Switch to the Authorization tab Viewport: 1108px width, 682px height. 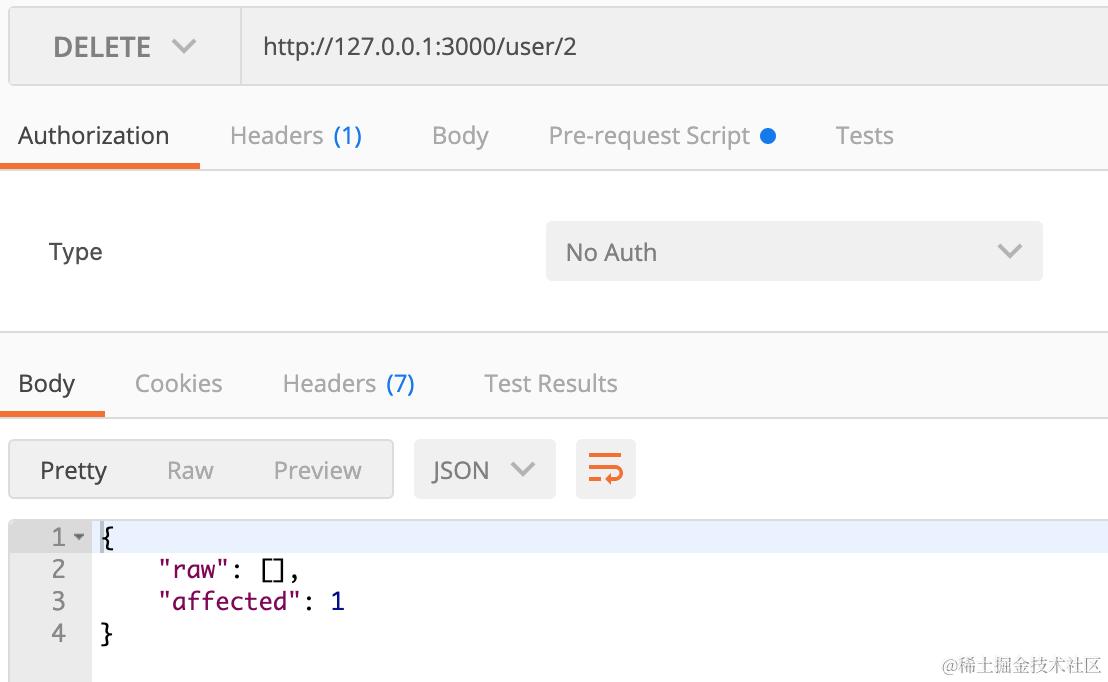coord(94,136)
